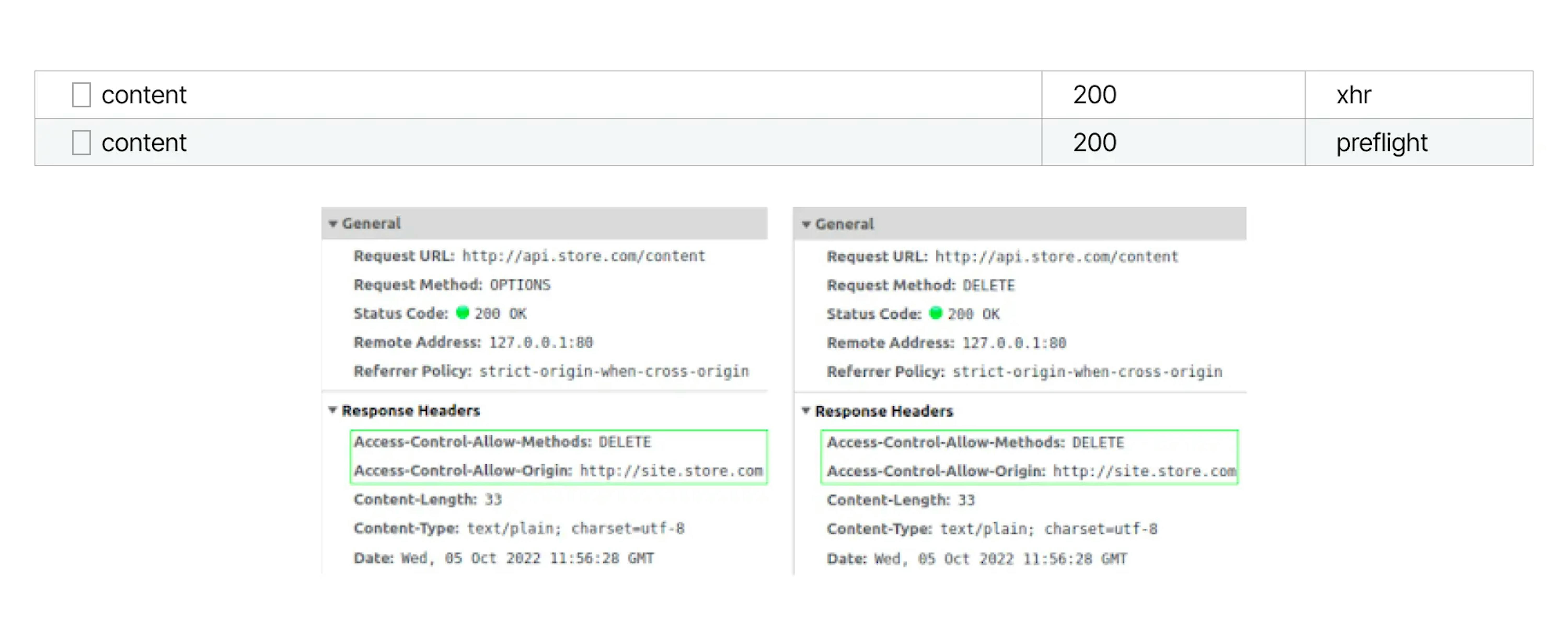The height and width of the screenshot is (637, 1568).
Task: Select the 'content' name in the preflight row
Action: pos(144,142)
